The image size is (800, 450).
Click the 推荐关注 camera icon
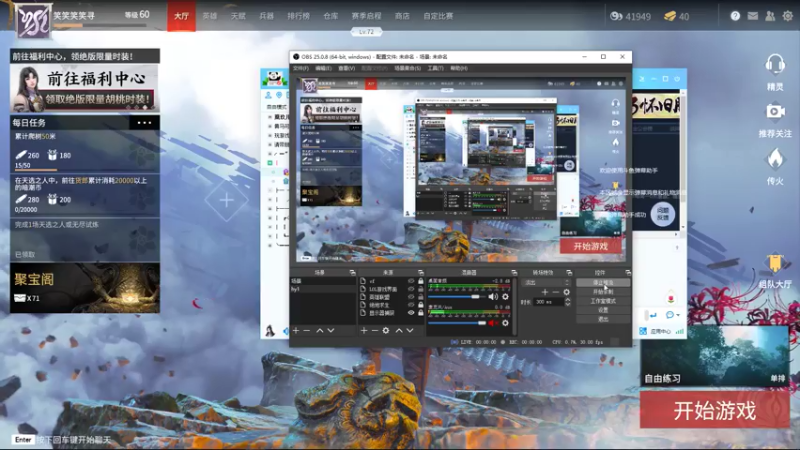point(775,111)
